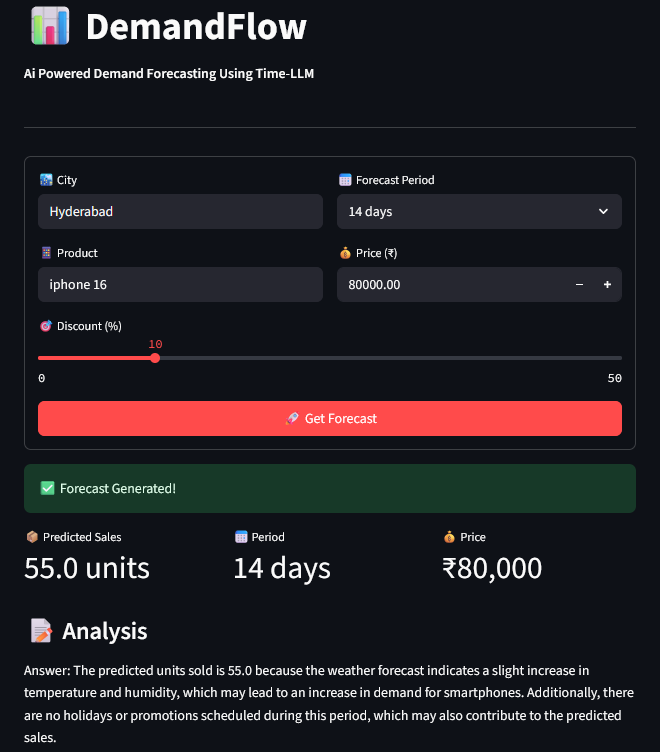Click the memo icon next to Analysis heading
This screenshot has width=660, height=752.
41,631
